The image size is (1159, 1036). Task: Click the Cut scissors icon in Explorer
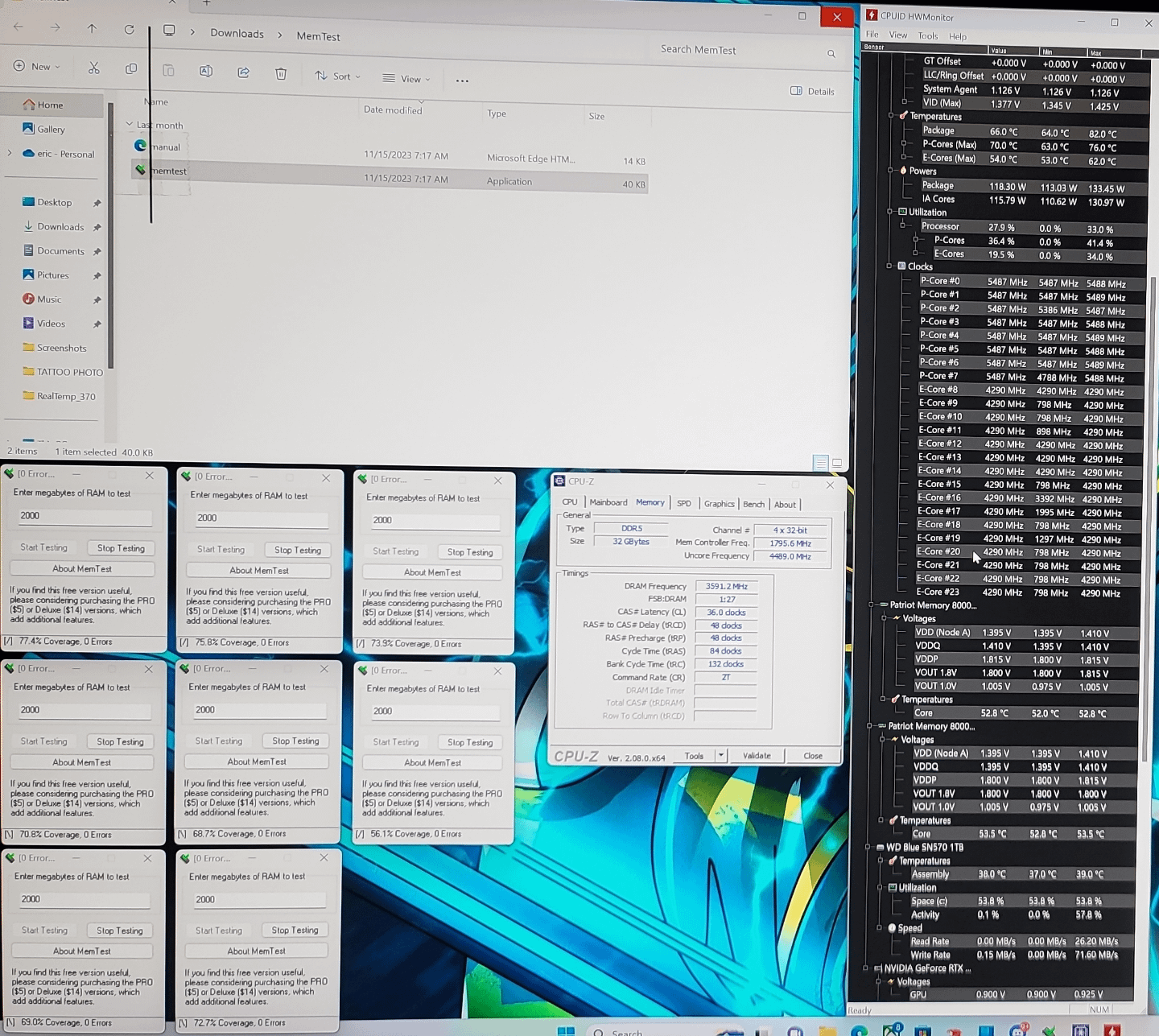pos(94,68)
